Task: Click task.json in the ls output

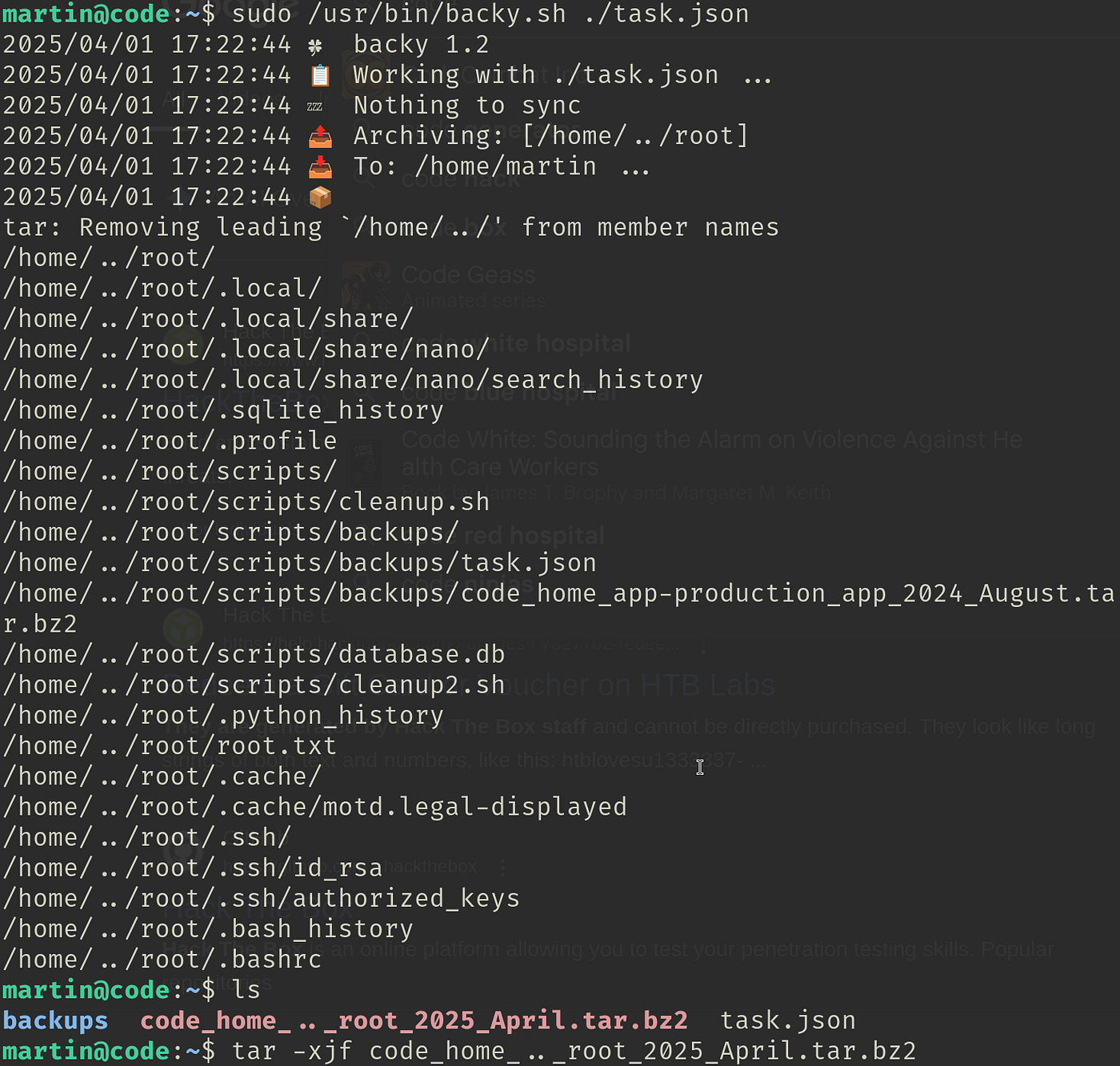Action: pyautogui.click(x=788, y=1020)
